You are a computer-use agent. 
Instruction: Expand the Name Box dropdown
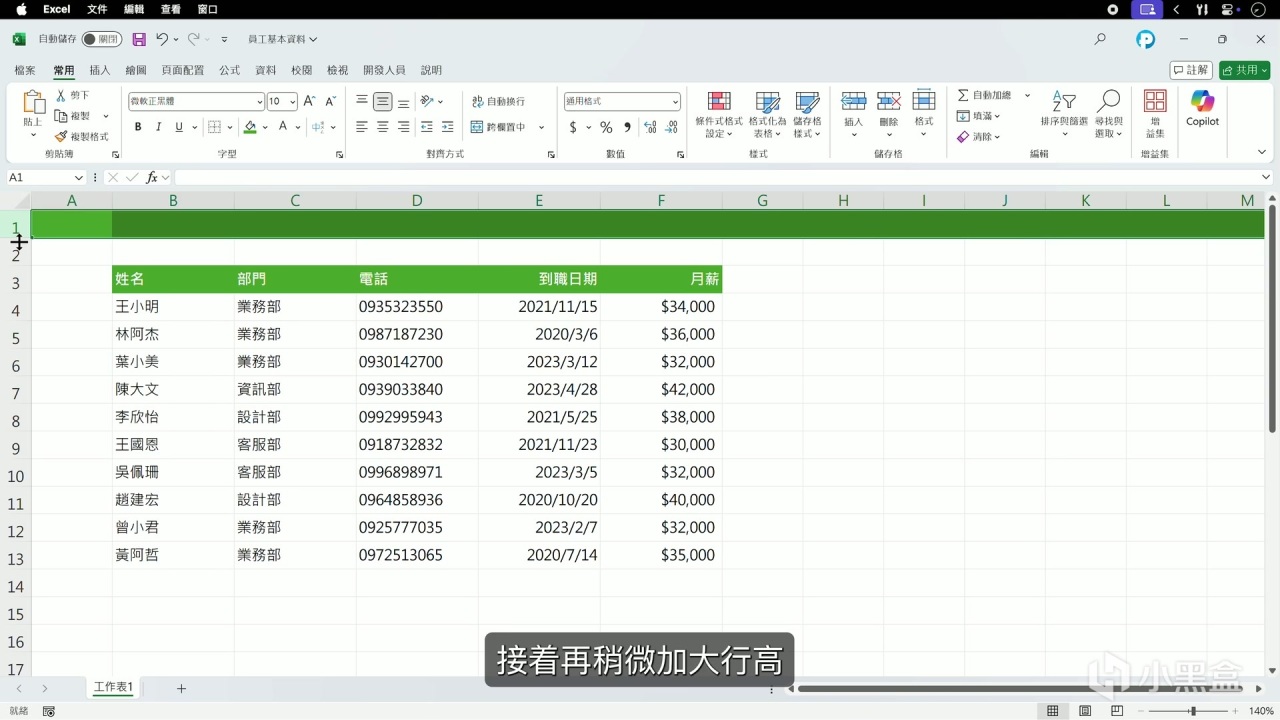pyautogui.click(x=79, y=177)
